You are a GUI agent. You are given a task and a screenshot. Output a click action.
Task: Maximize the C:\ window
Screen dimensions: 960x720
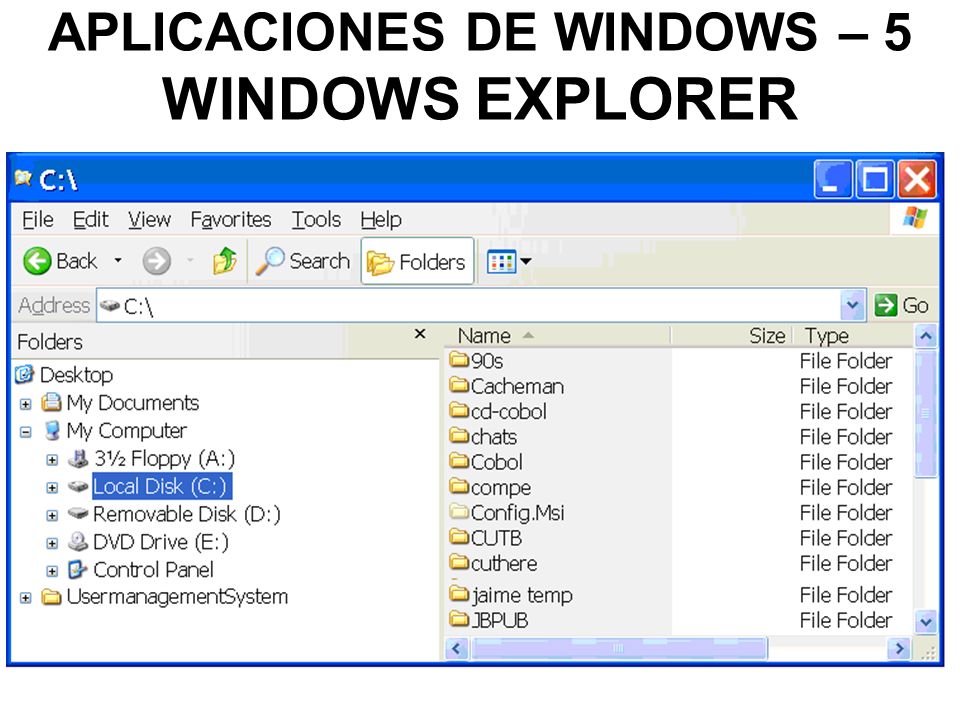point(875,179)
